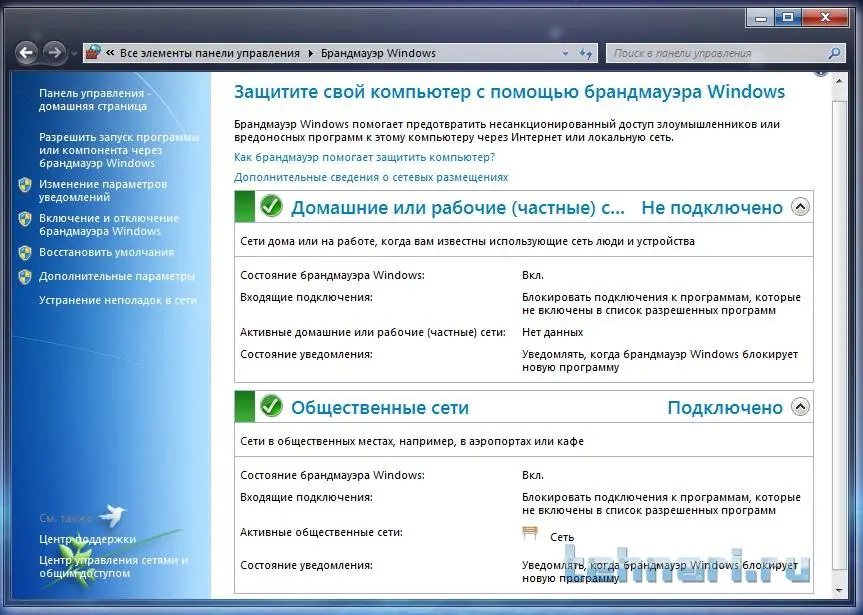863x615 pixels.
Task: Collapse the "Общественные сети" section chevron
Action: pos(800,406)
